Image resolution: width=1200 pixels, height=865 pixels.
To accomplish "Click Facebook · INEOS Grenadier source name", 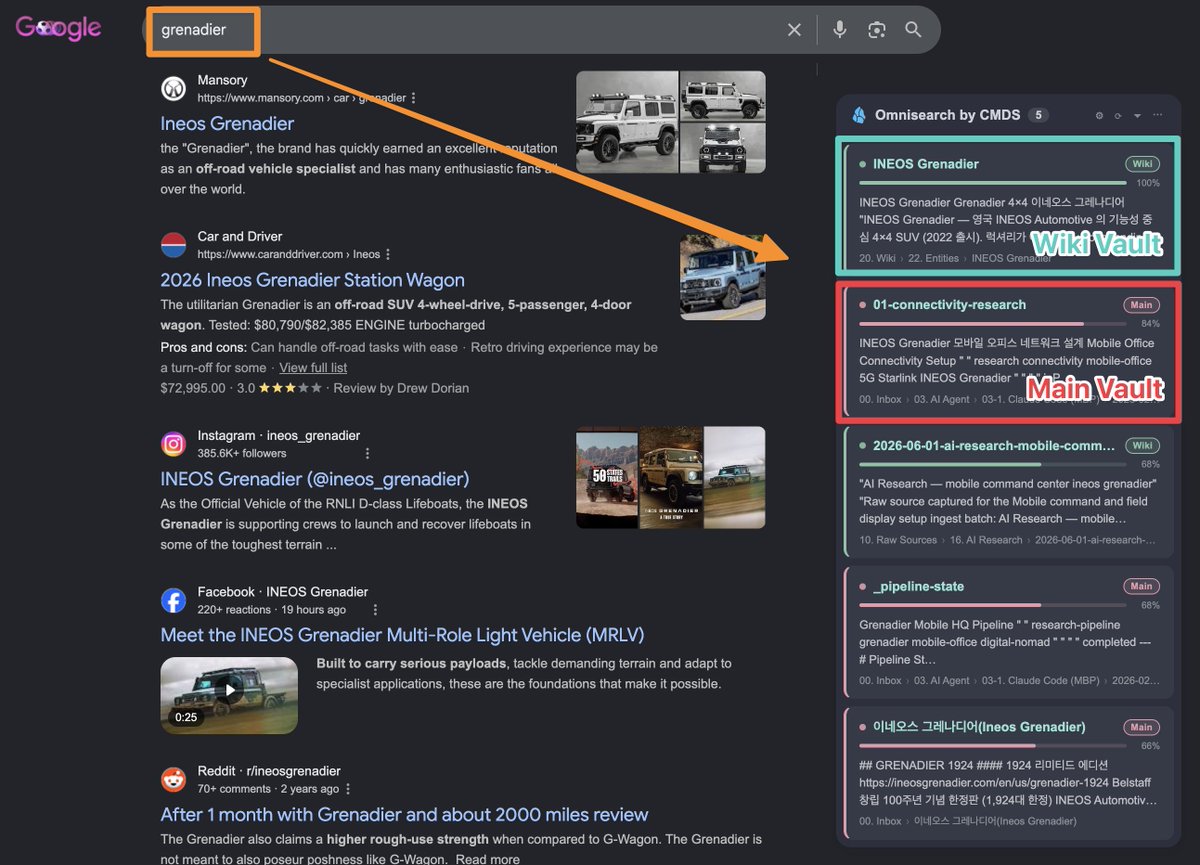I will click(x=283, y=592).
